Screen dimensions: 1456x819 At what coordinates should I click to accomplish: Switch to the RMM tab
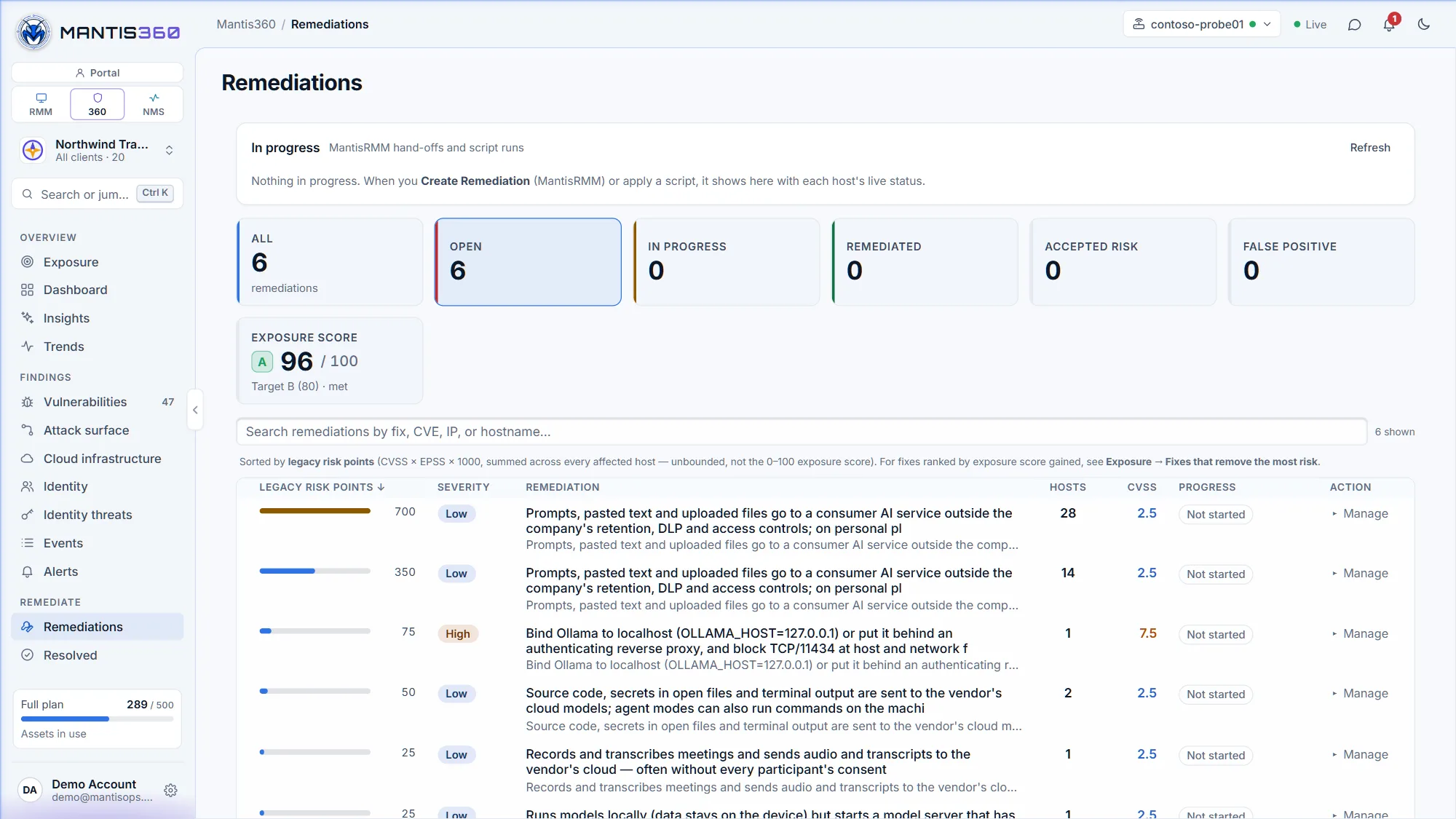pyautogui.click(x=41, y=104)
